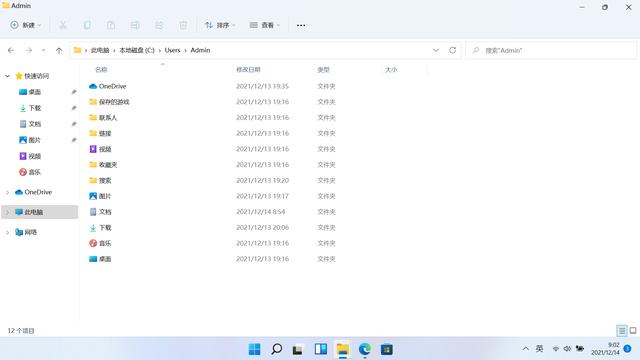Switch to details view in status bar

click(x=622, y=331)
